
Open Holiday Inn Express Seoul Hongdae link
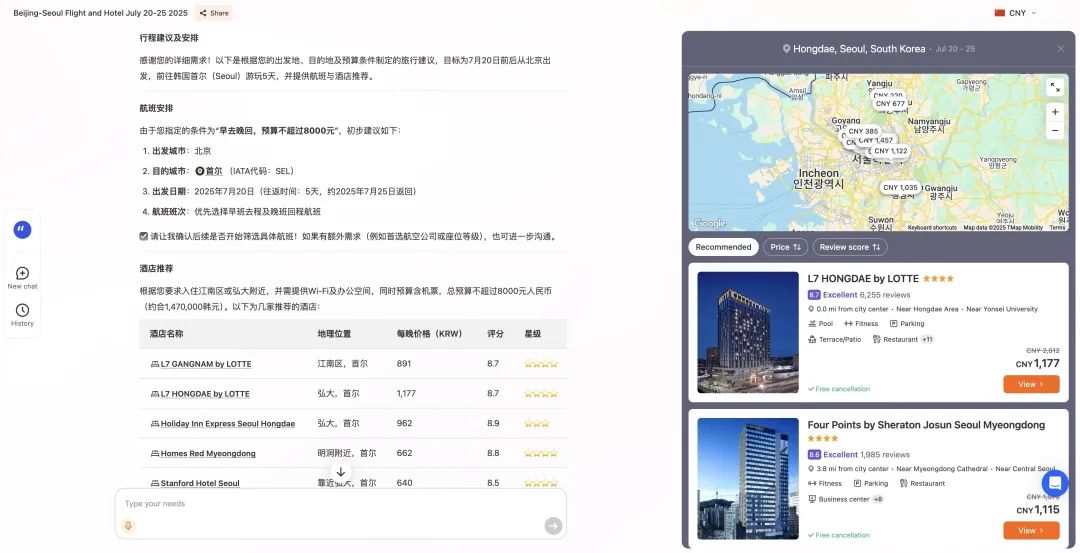point(228,424)
